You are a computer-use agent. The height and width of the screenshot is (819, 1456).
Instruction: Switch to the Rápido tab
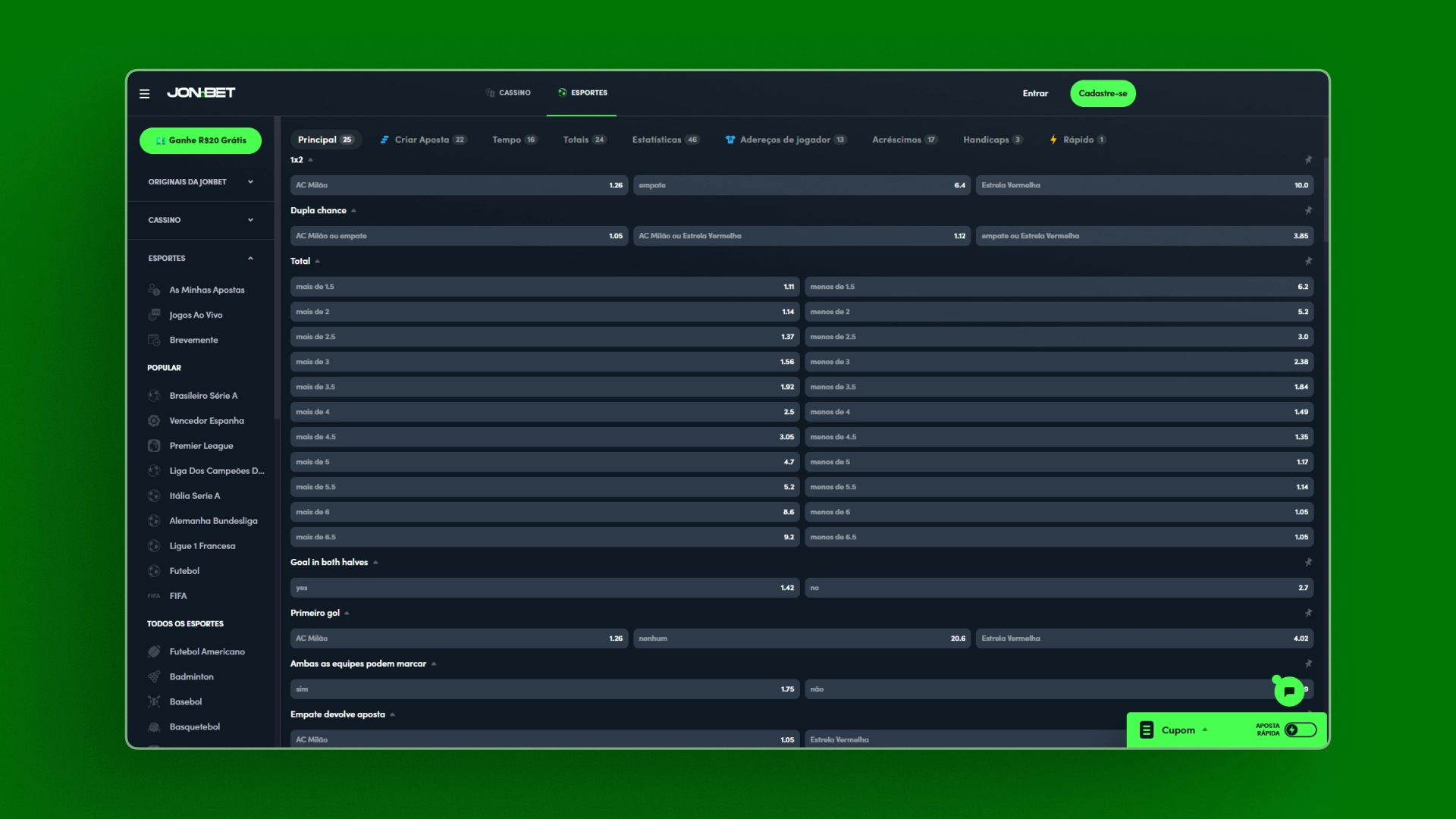tap(1078, 140)
